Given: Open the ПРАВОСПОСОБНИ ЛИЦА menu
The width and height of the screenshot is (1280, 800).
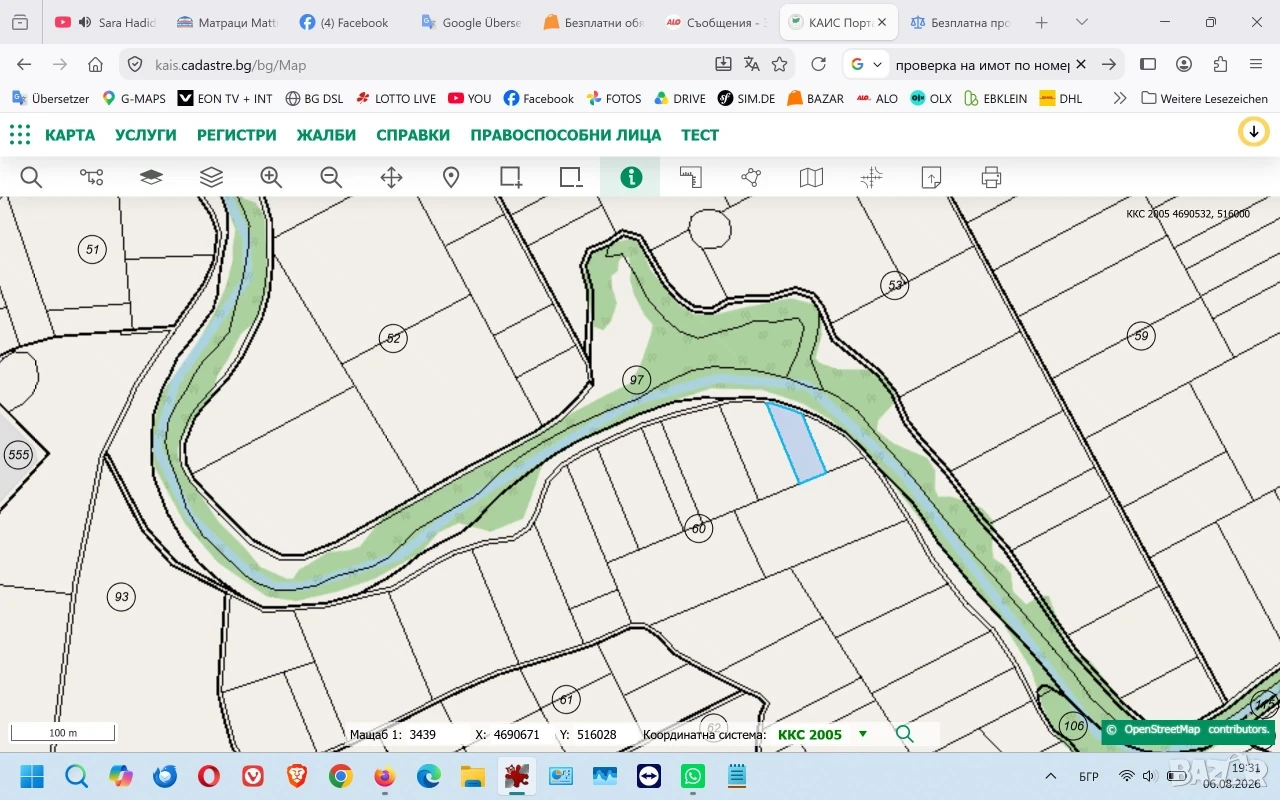Looking at the screenshot, I should pyautogui.click(x=566, y=135).
